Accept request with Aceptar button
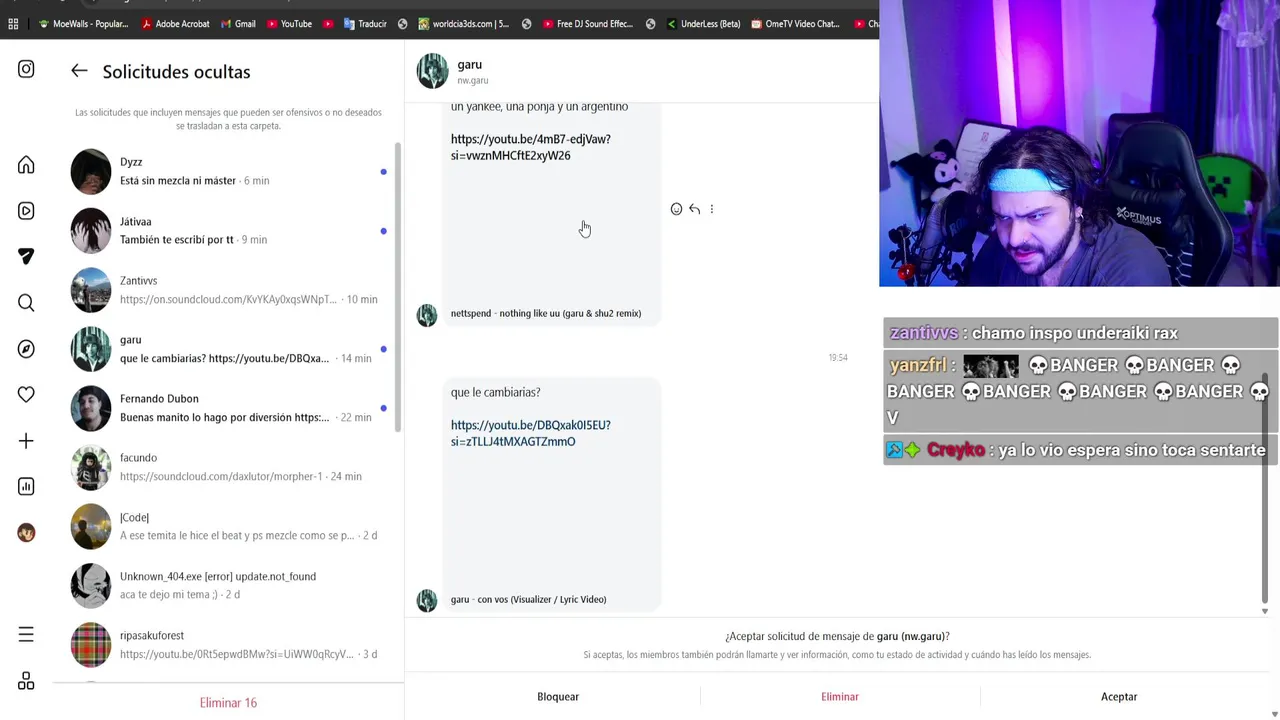1280x720 pixels. coord(1119,697)
